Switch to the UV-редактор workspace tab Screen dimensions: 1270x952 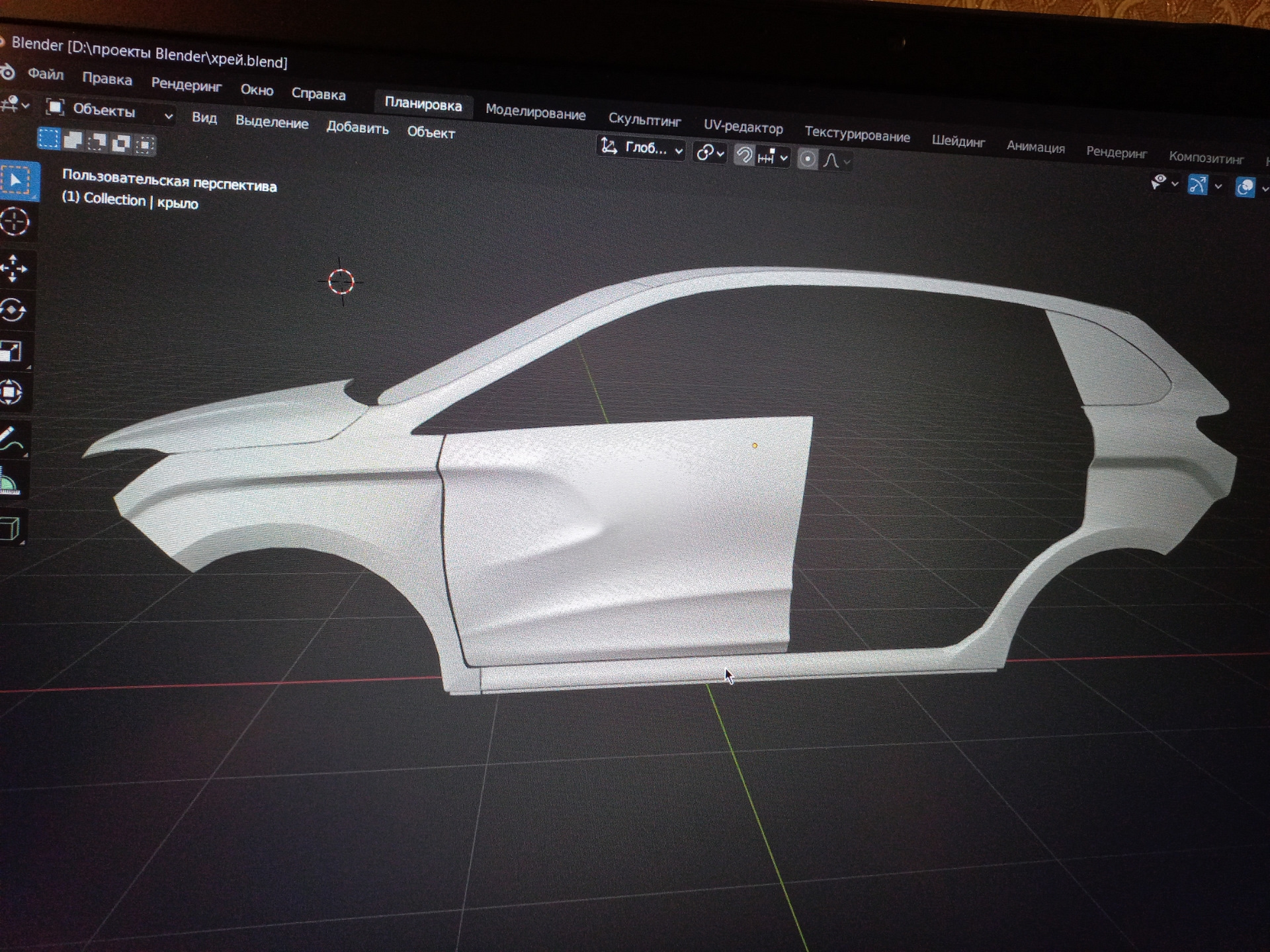click(743, 127)
